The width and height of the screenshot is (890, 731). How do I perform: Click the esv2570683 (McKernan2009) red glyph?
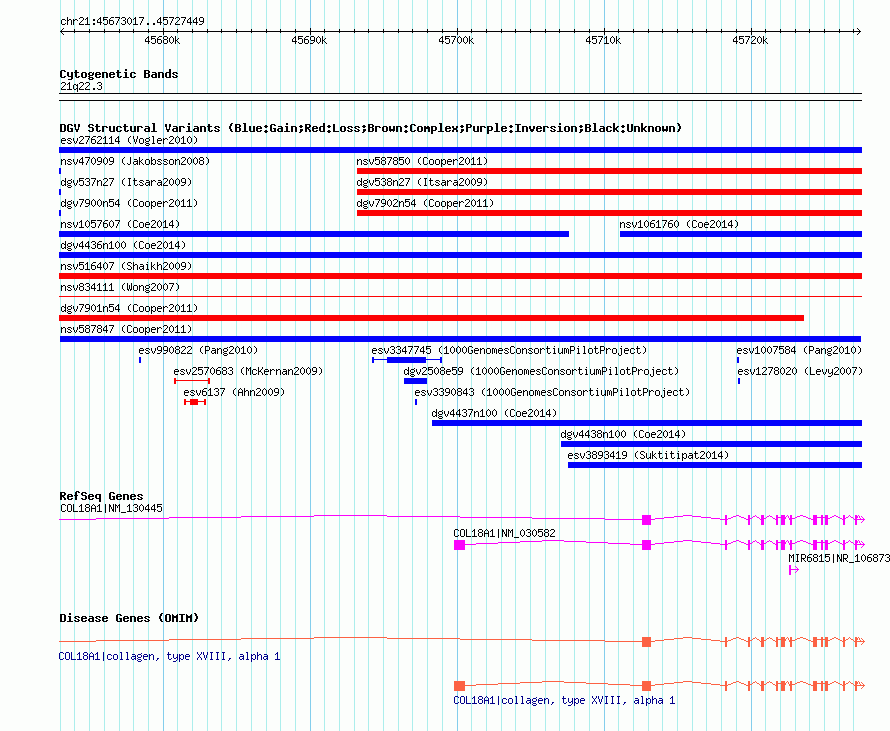(192, 381)
